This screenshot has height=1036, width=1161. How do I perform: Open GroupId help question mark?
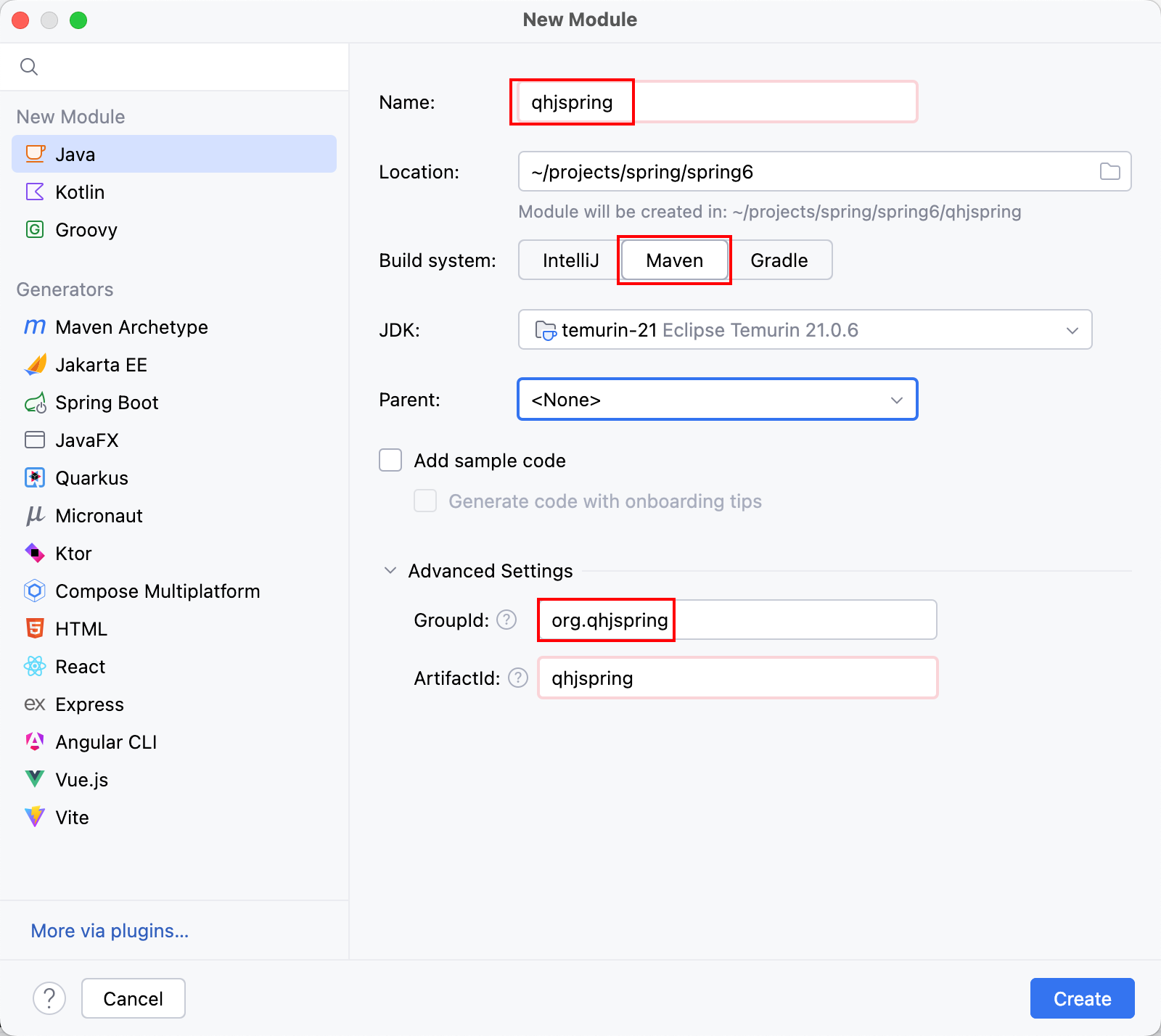pyautogui.click(x=506, y=620)
